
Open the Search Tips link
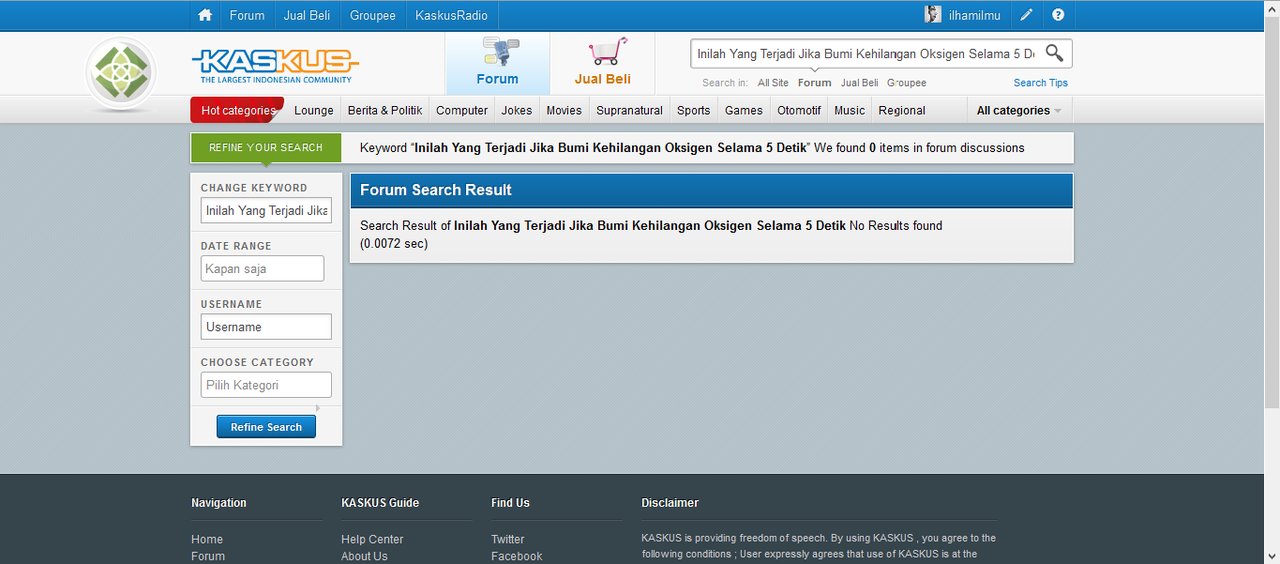click(1041, 83)
